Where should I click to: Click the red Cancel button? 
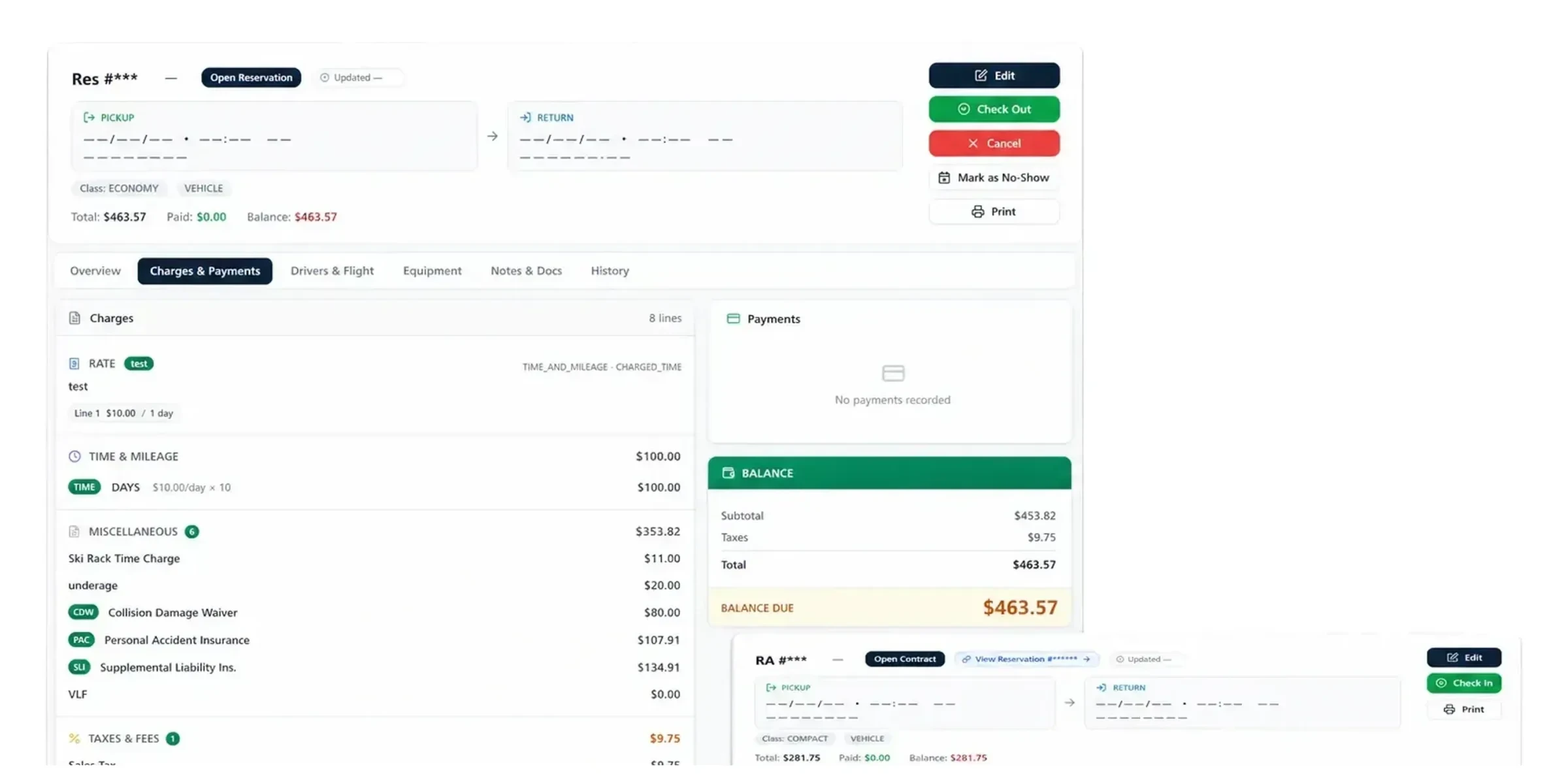click(994, 143)
